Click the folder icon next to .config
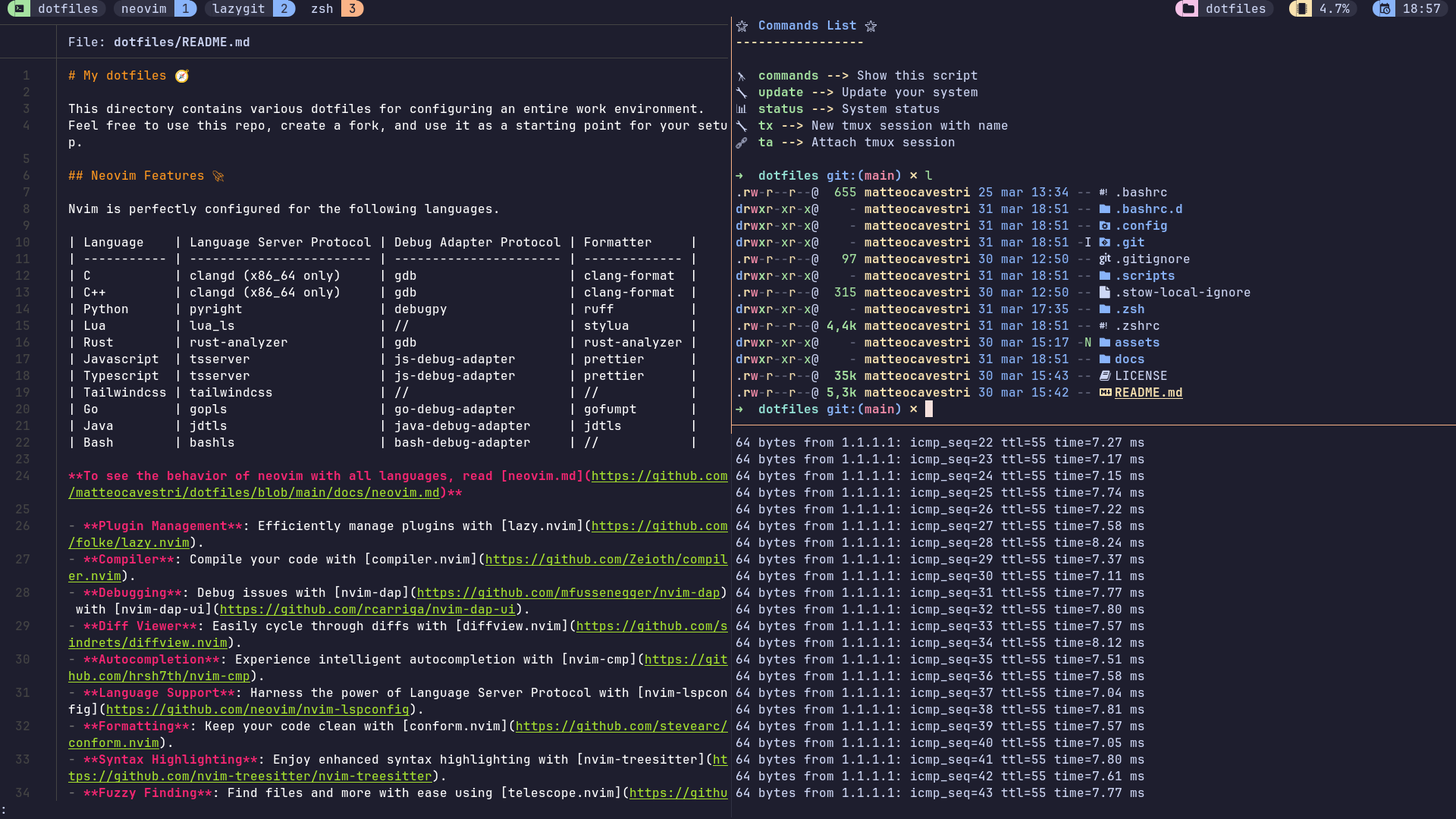This screenshot has height=819, width=1456. [x=1105, y=226]
